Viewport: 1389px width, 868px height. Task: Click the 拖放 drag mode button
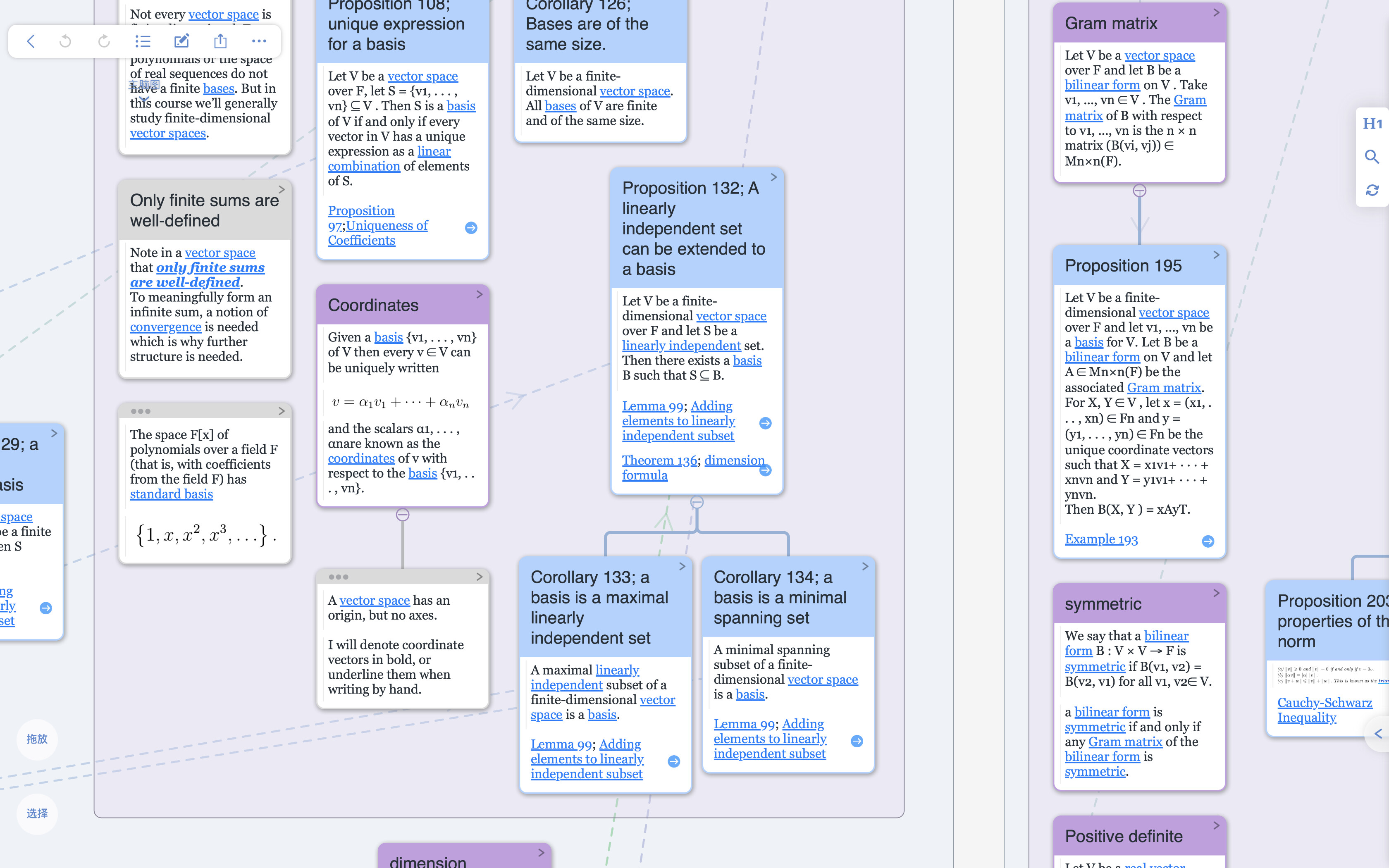pos(37,739)
